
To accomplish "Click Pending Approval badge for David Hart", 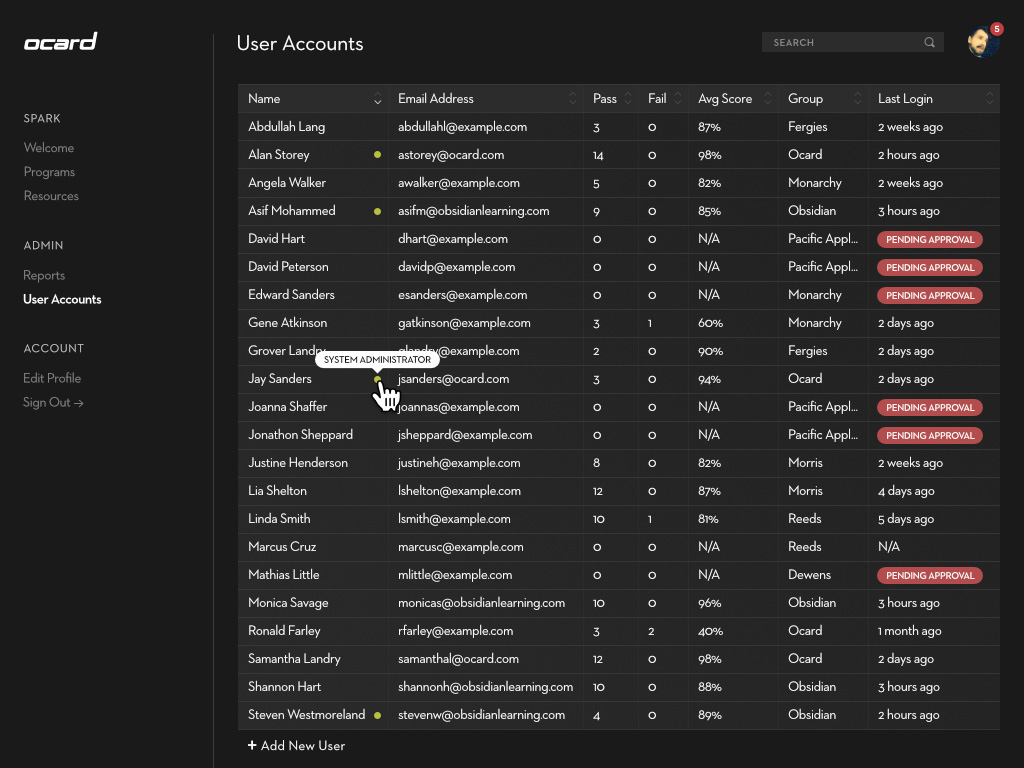I will (x=930, y=240).
